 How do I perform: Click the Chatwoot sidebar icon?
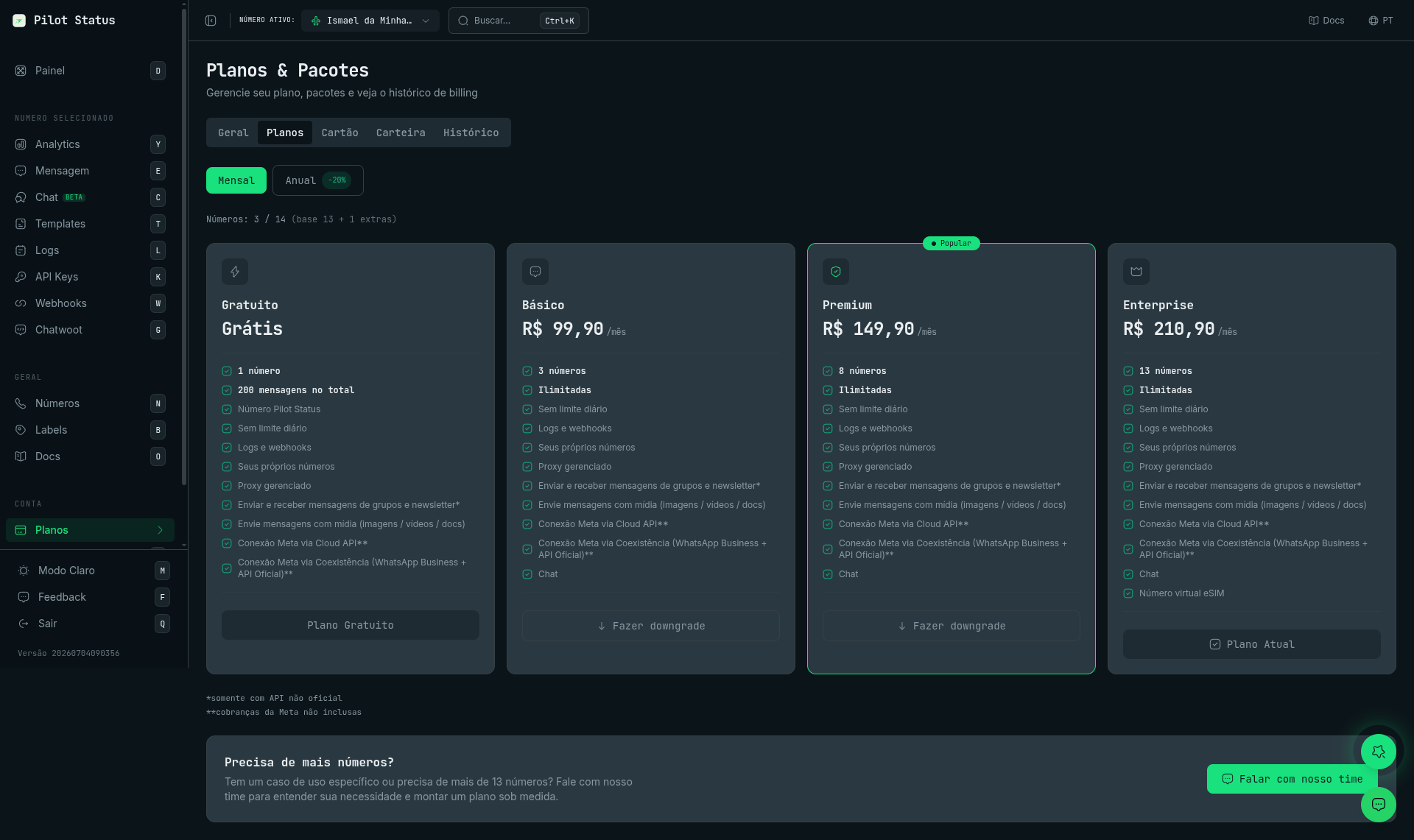tap(21, 330)
